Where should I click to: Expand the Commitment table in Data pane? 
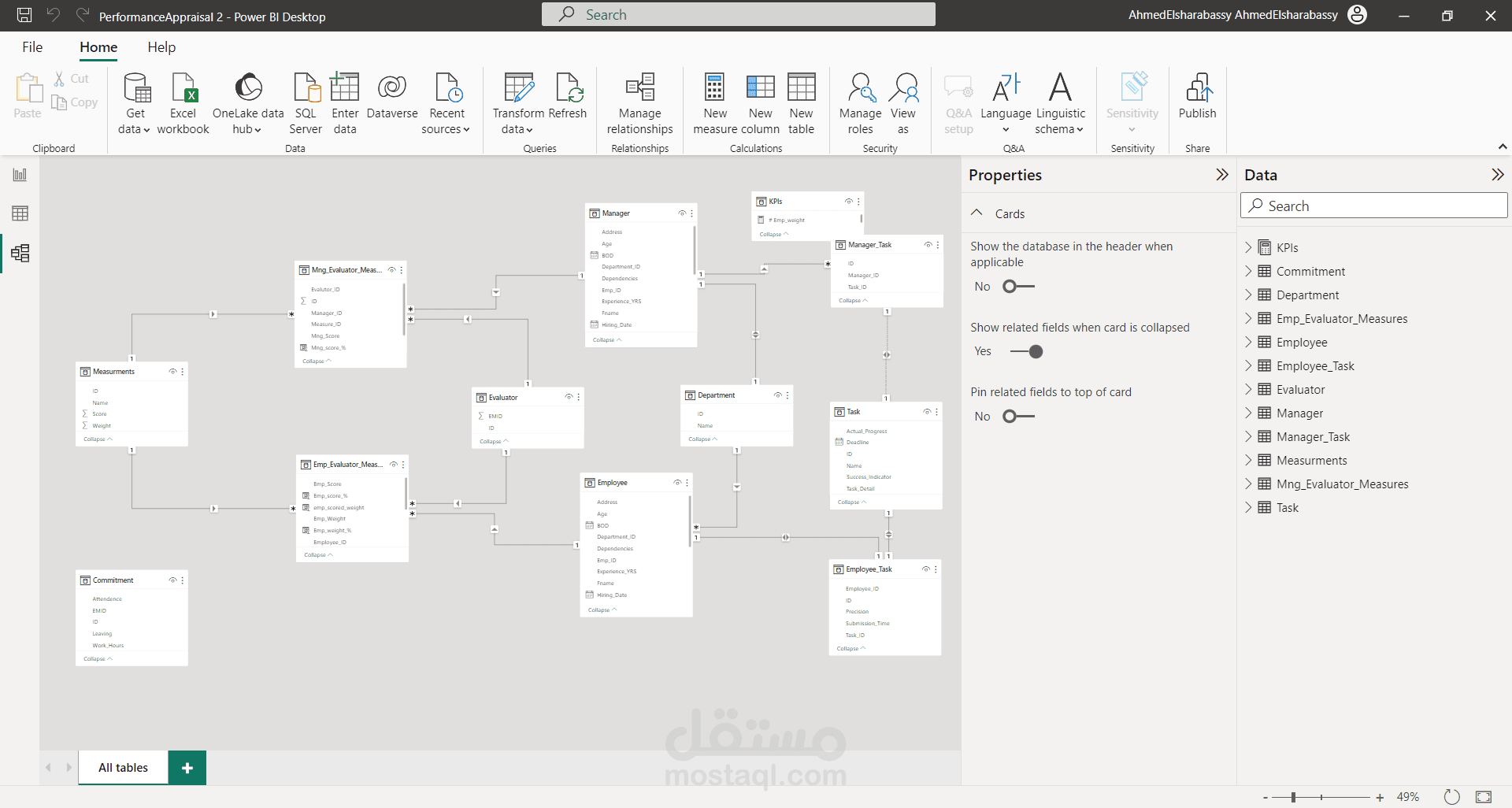pyautogui.click(x=1248, y=271)
